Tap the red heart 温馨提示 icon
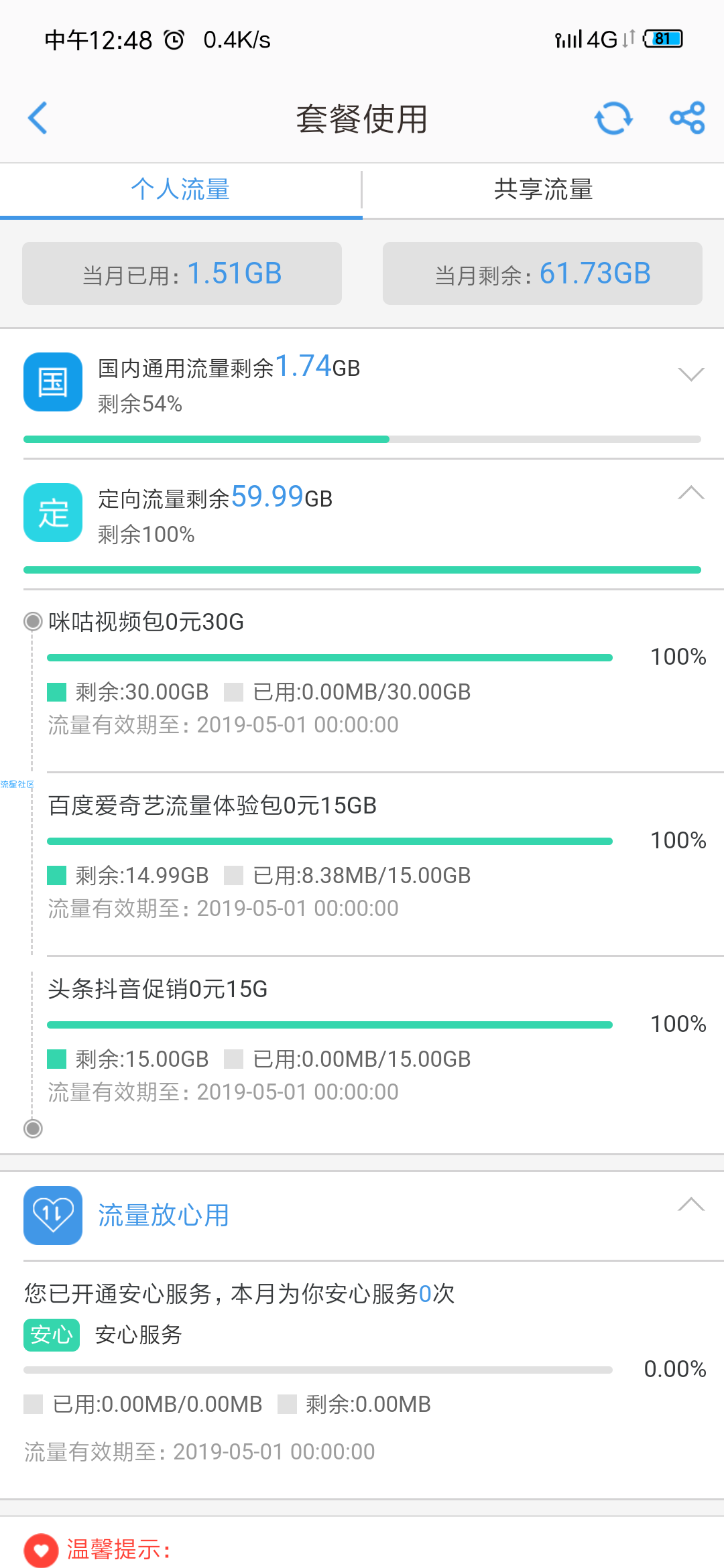Image resolution: width=724 pixels, height=1568 pixels. (x=41, y=1550)
